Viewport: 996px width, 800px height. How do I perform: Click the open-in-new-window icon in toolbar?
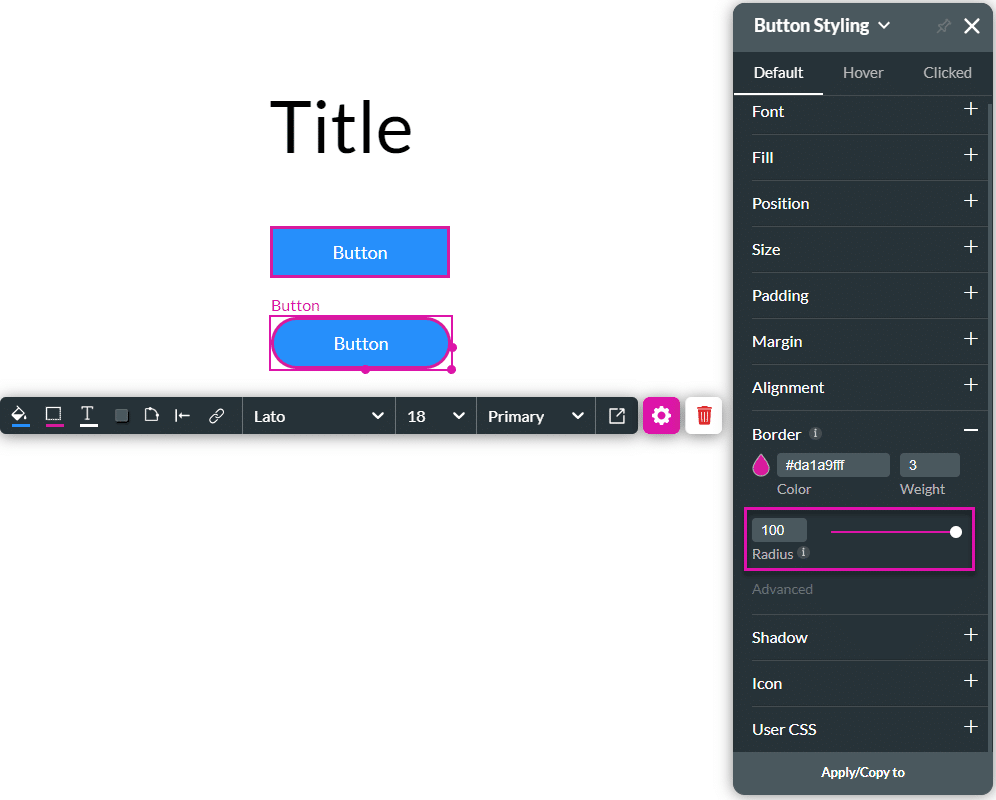click(617, 416)
